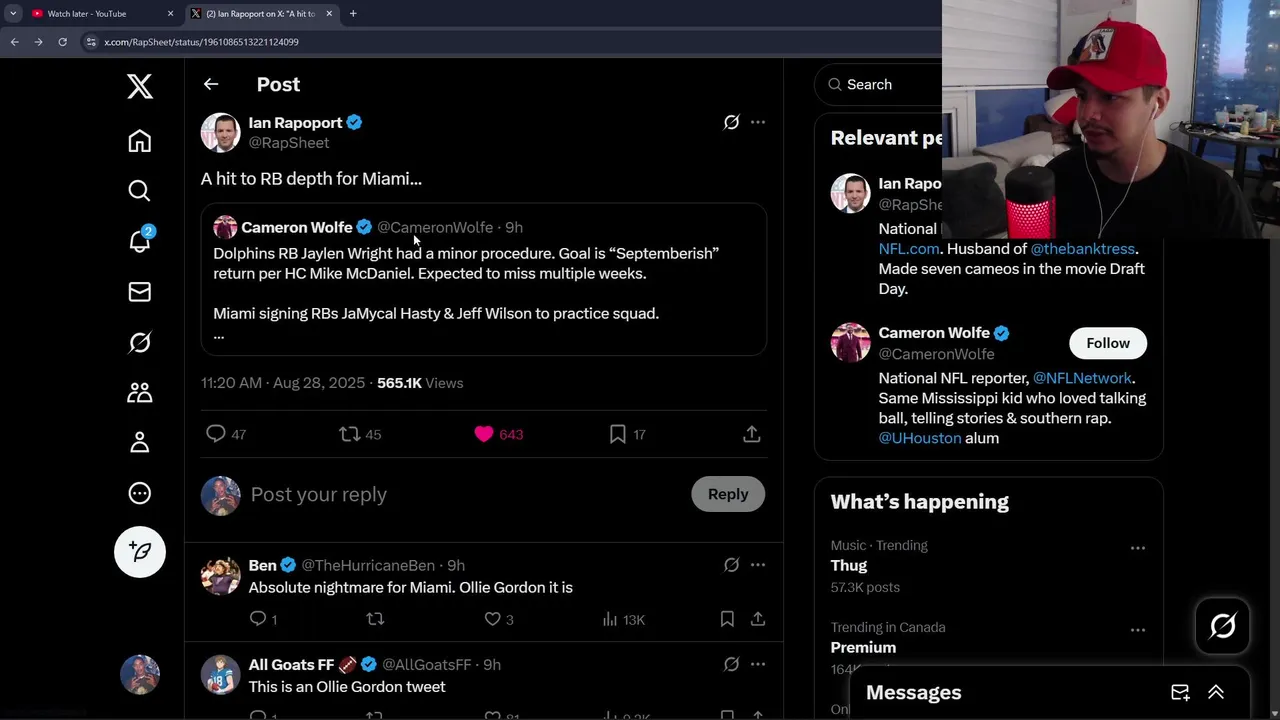Click new message icon in Messages drawer
Screen dimensions: 1280x720
1180,692
